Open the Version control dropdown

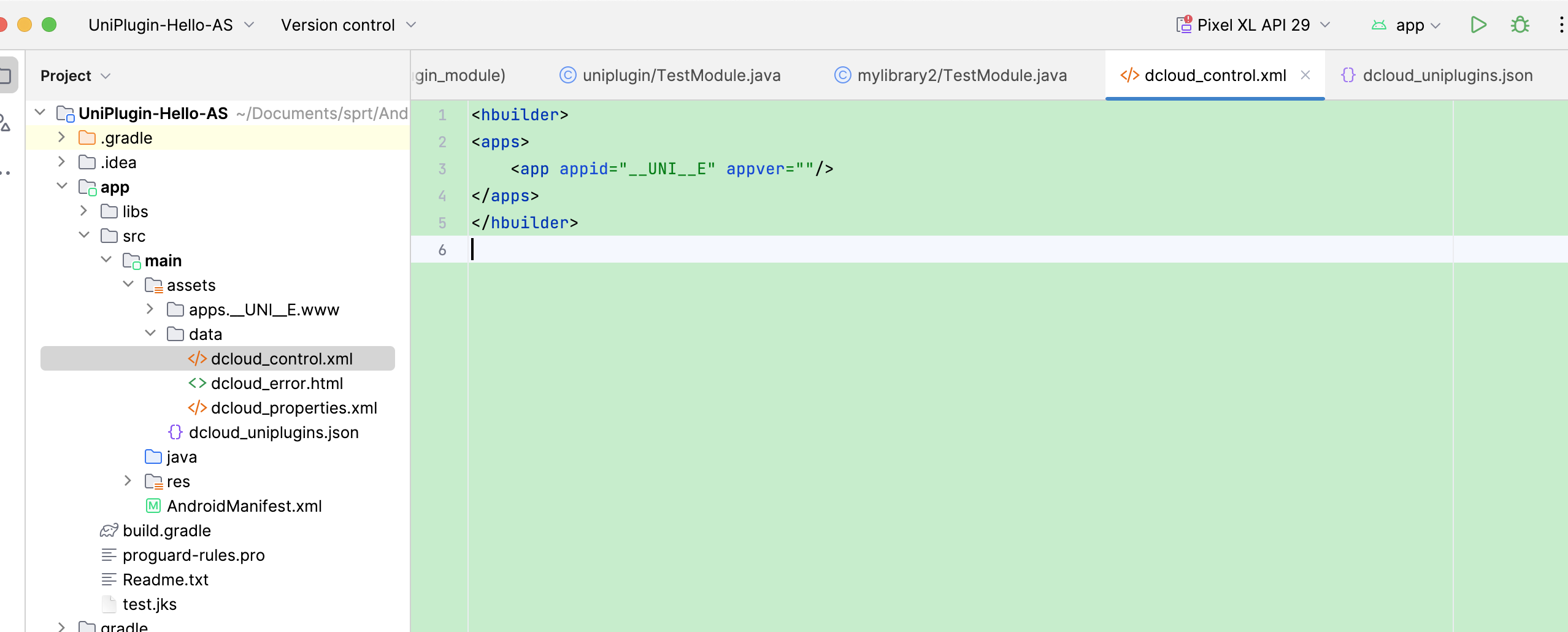(348, 25)
